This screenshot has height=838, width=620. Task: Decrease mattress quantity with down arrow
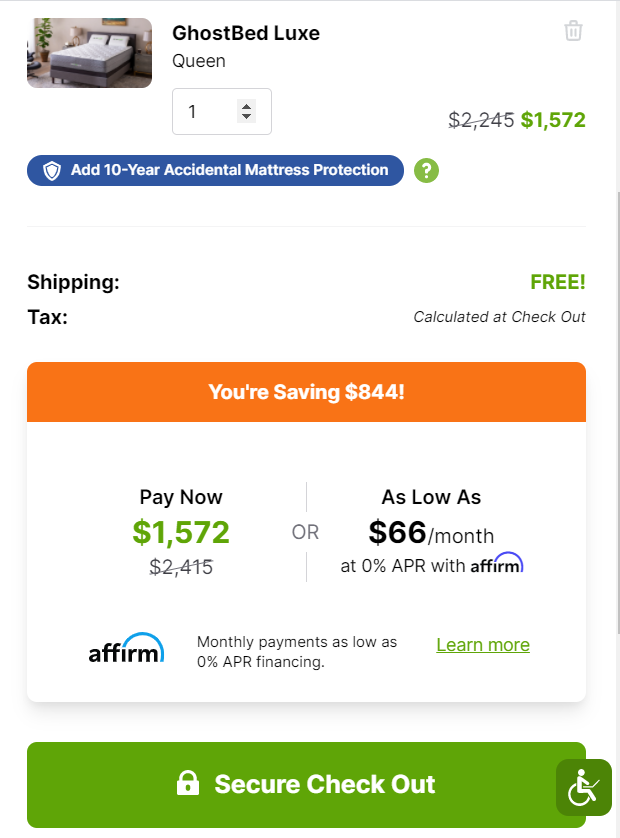(247, 118)
